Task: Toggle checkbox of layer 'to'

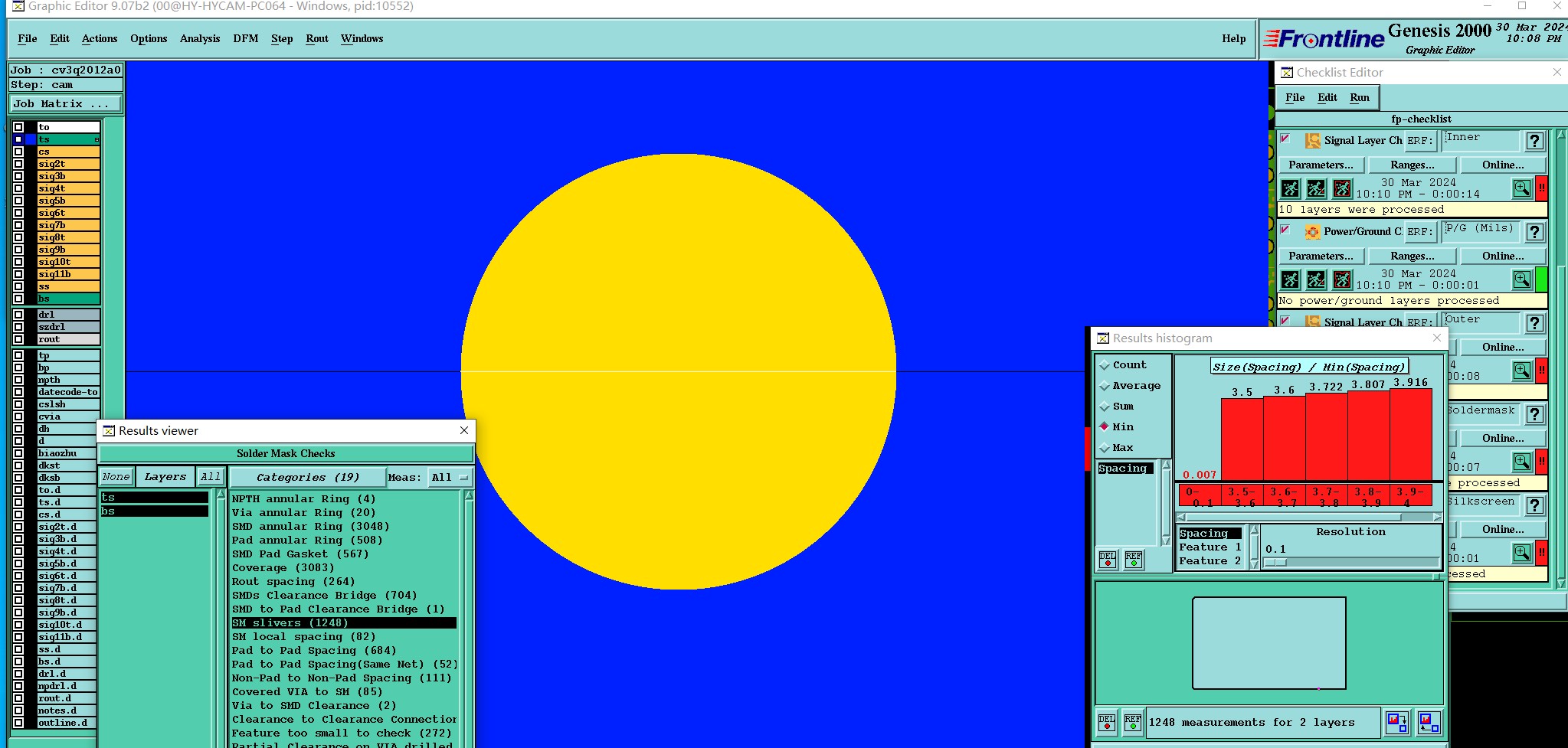Action: [x=18, y=127]
